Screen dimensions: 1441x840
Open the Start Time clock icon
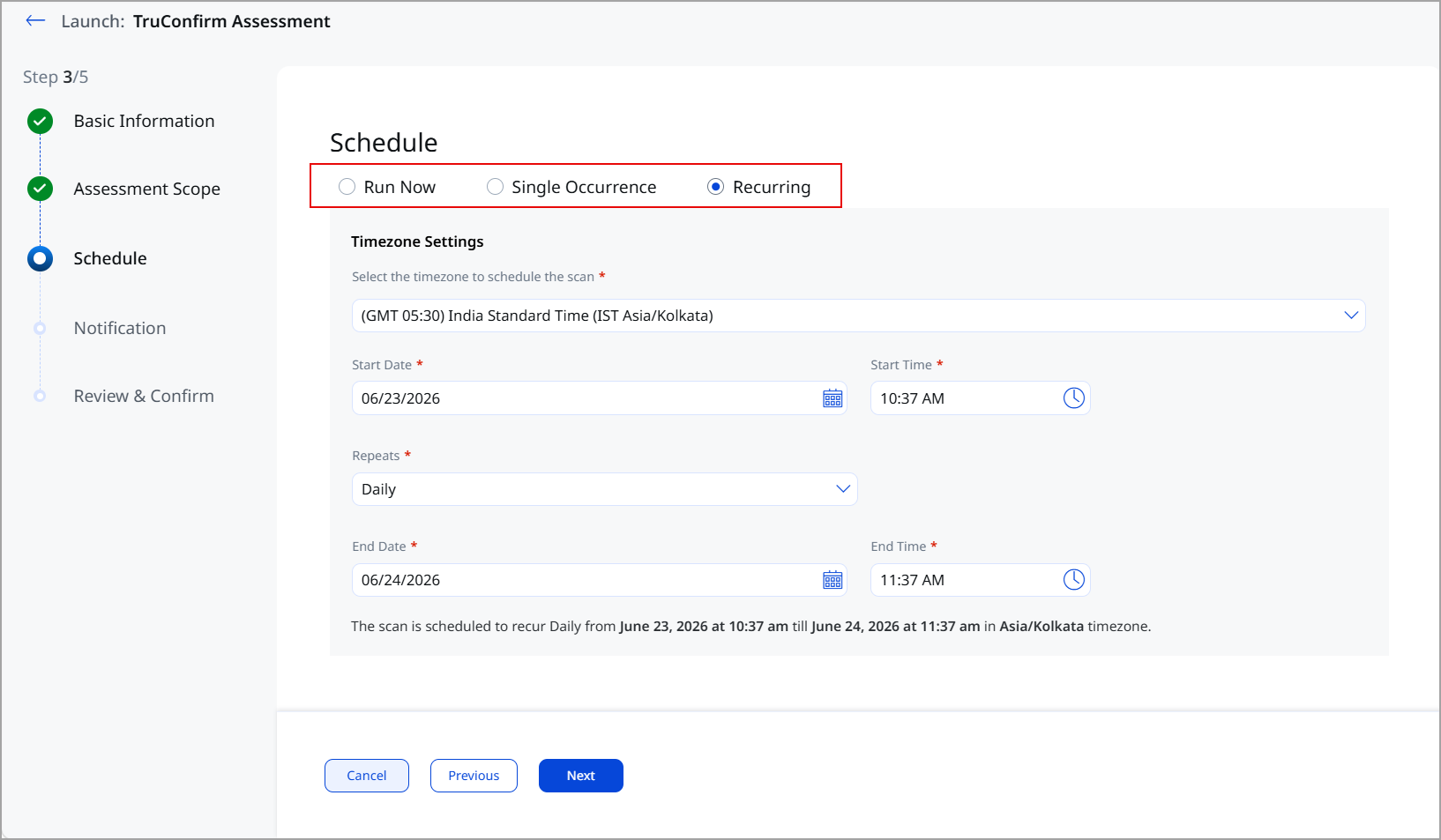pyautogui.click(x=1073, y=398)
